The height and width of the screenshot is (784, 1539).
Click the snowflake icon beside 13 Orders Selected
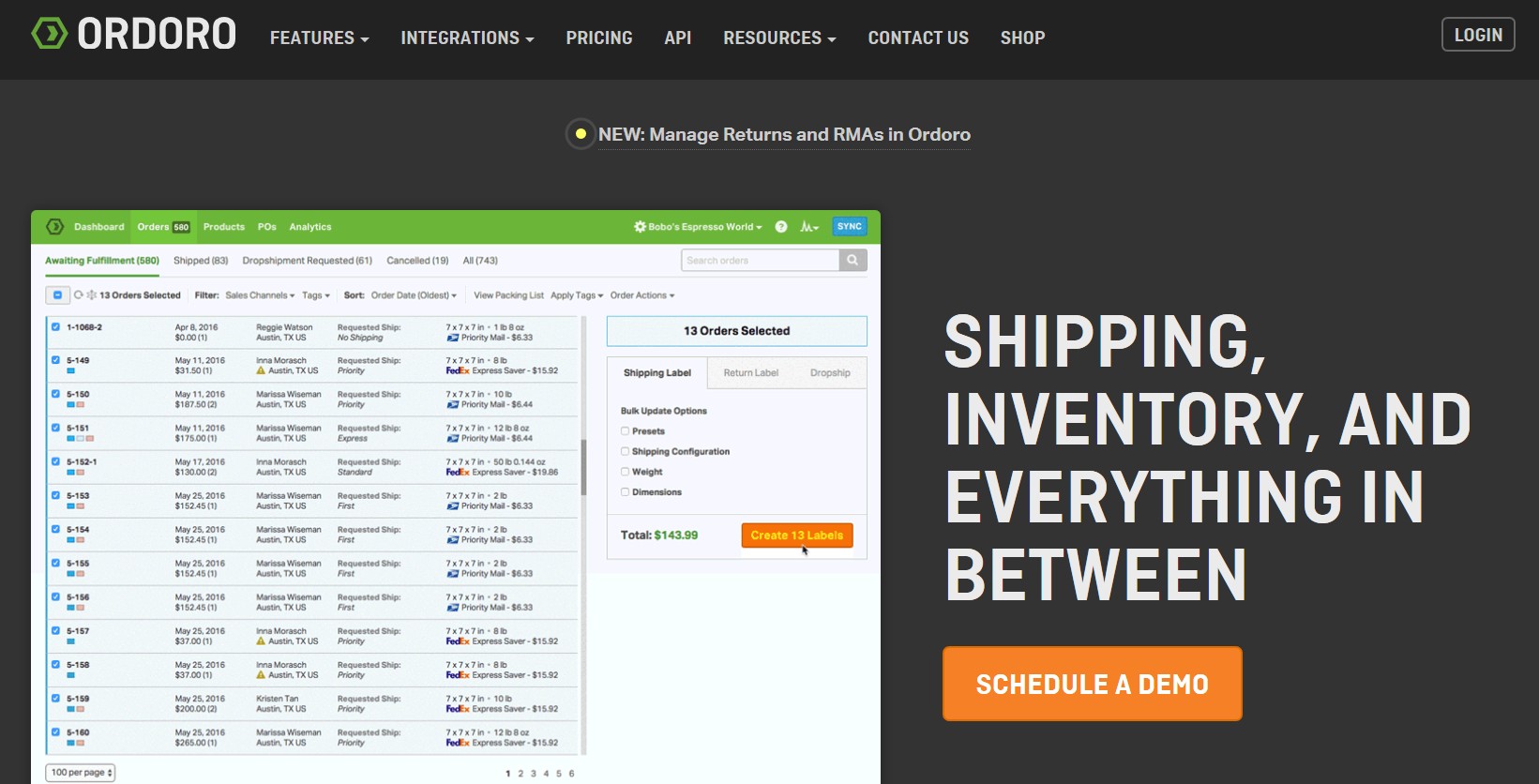tap(92, 295)
